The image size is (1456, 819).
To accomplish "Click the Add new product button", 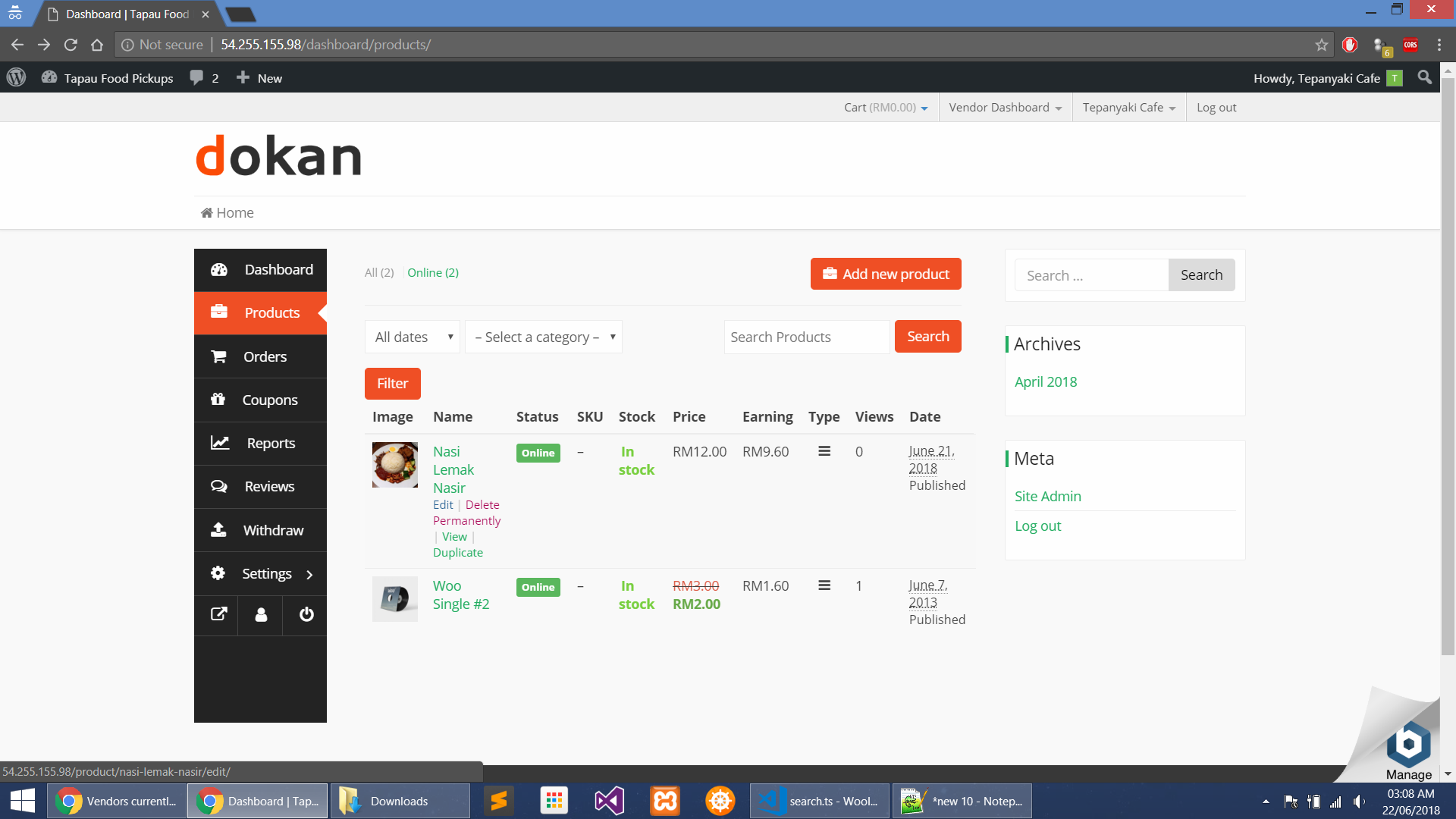I will (x=885, y=274).
